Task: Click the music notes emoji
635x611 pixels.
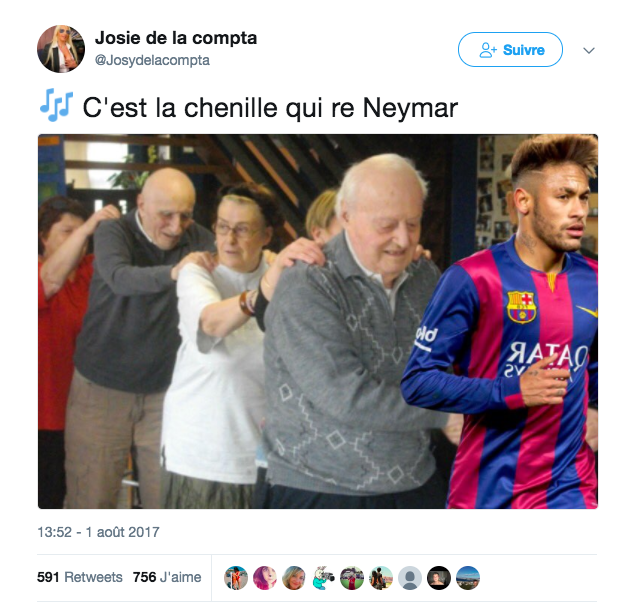Action: [56, 105]
